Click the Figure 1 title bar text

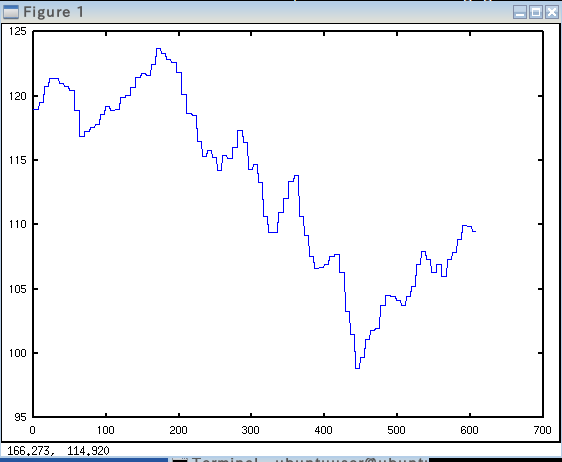[53, 12]
